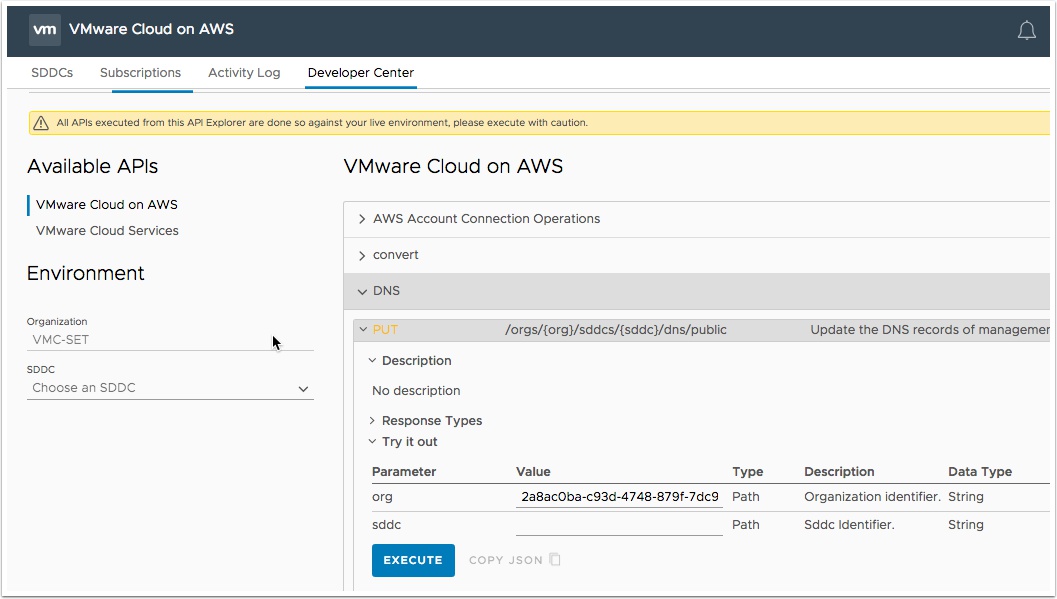The image size is (1057, 599).
Task: Click the Type column header
Action: [748, 472]
